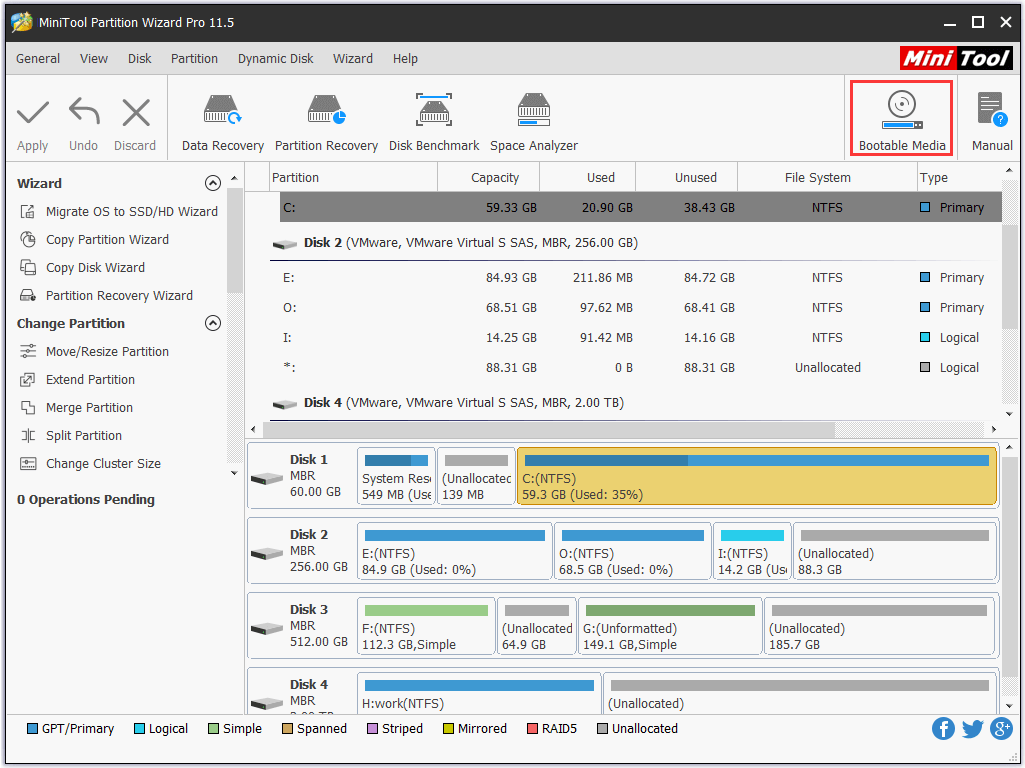This screenshot has width=1025, height=768.
Task: Click the Copy Disk Wizard icon
Action: point(27,267)
